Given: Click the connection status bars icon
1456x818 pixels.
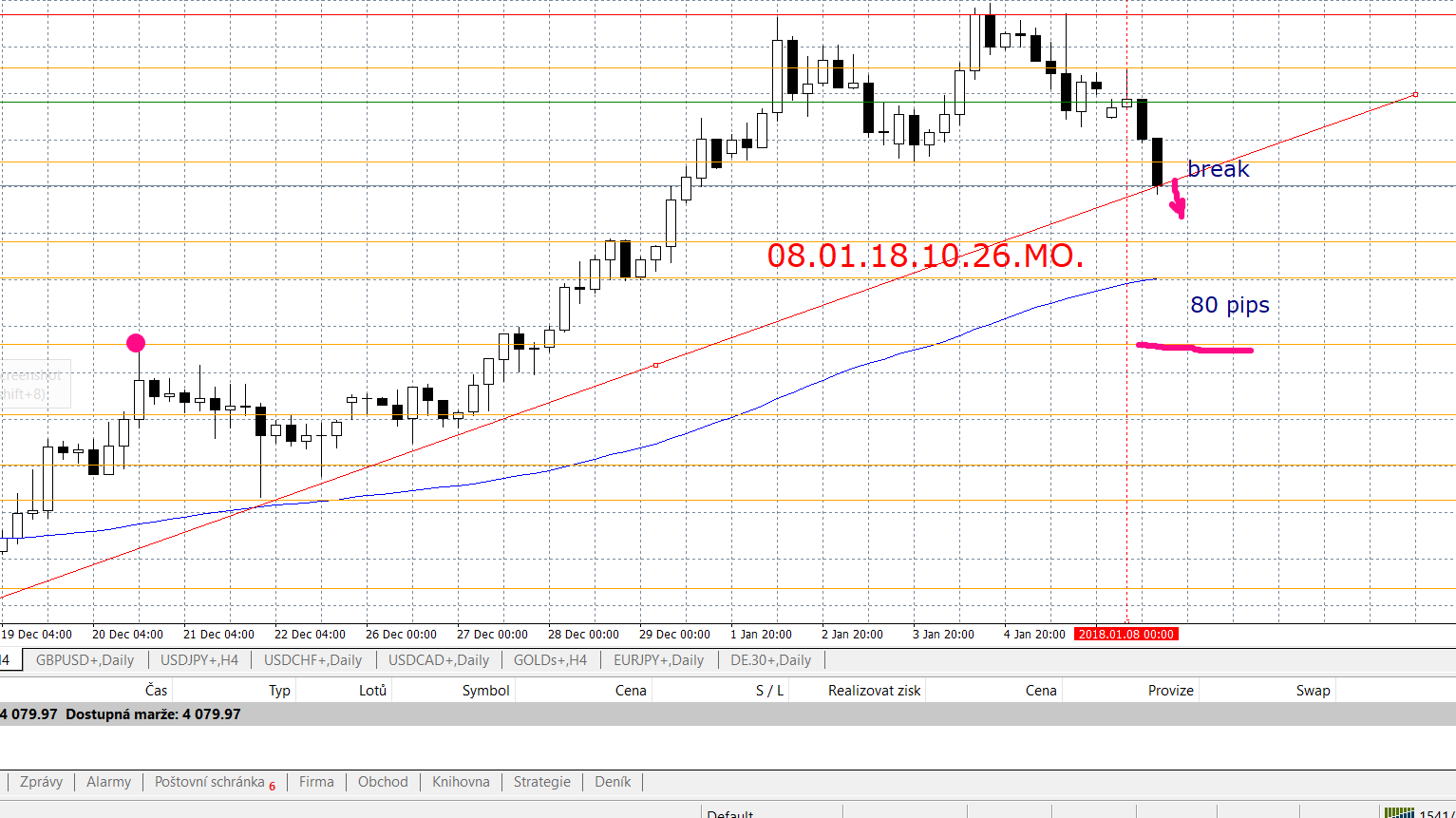Looking at the screenshot, I should (1398, 812).
